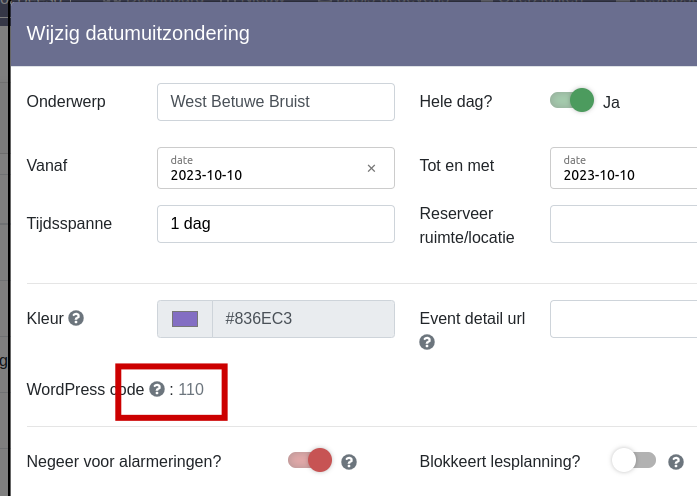This screenshot has height=496, width=697.
Task: Click the Onderwerp text field
Action: [275, 102]
